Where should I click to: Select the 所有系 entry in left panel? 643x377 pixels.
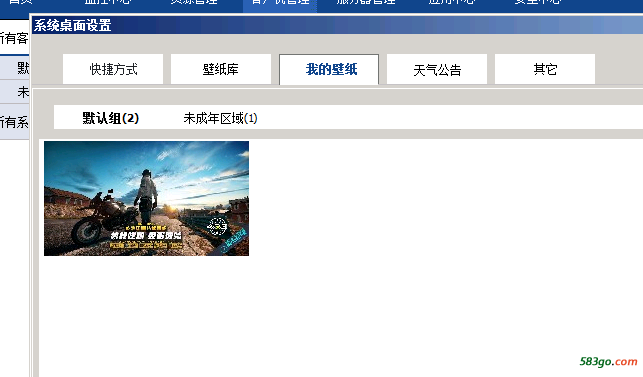(14, 122)
